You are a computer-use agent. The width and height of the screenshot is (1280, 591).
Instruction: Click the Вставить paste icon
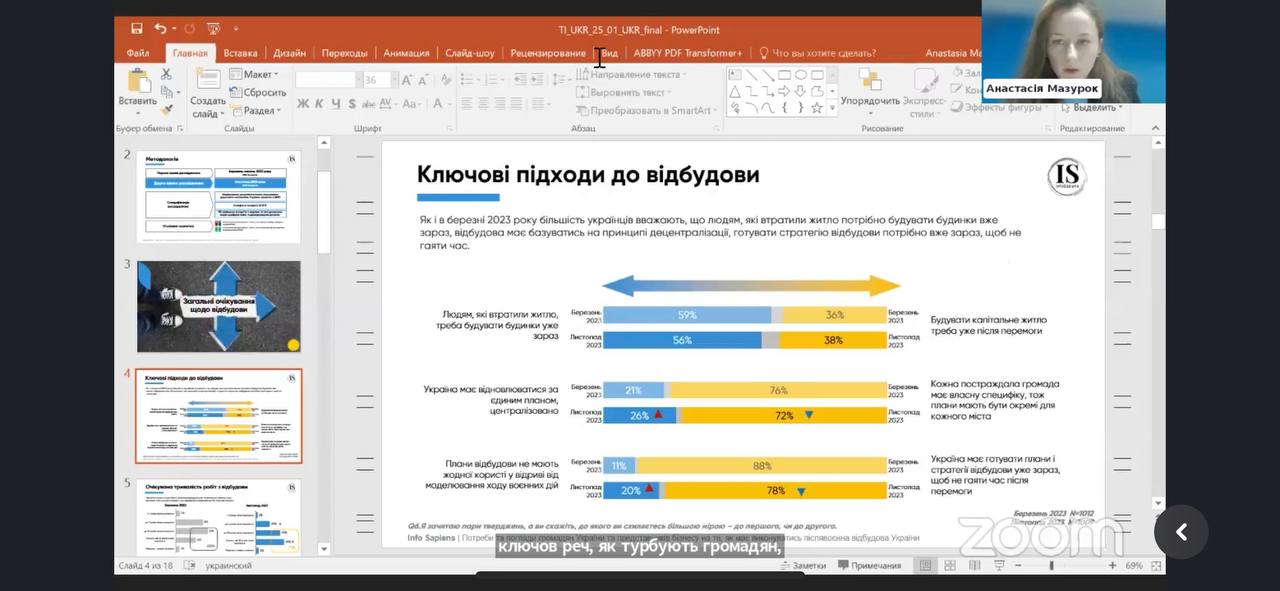pos(137,85)
